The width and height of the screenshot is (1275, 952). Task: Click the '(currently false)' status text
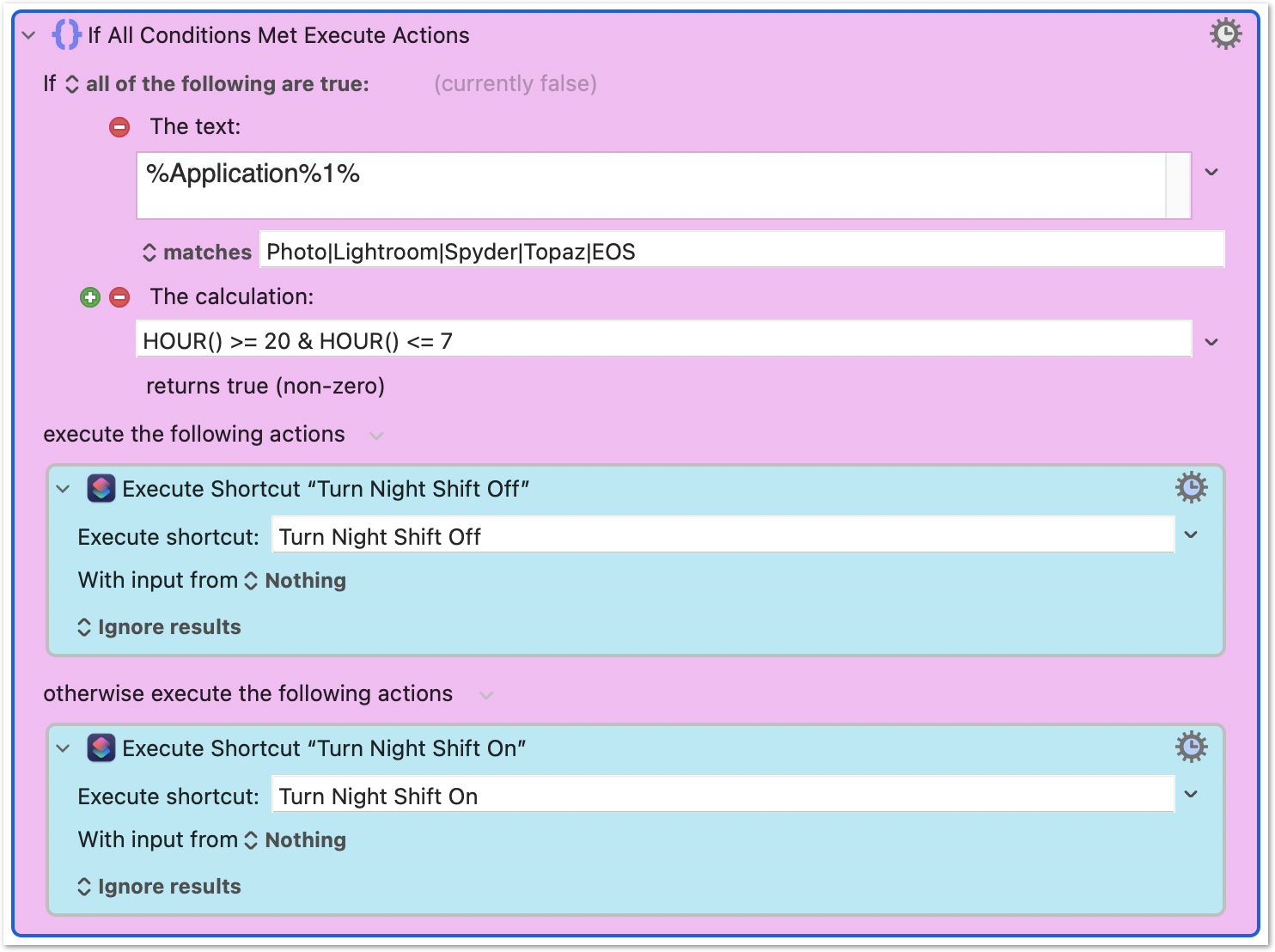tap(515, 84)
